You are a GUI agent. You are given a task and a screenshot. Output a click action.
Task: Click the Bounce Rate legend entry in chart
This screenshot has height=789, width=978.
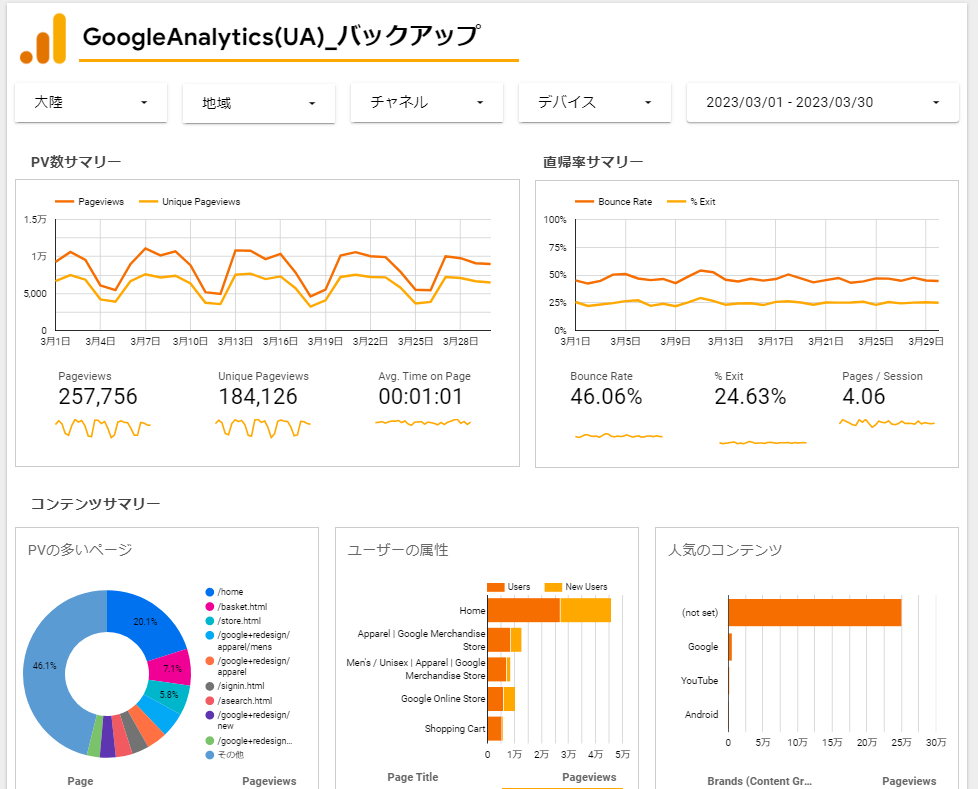coord(613,201)
